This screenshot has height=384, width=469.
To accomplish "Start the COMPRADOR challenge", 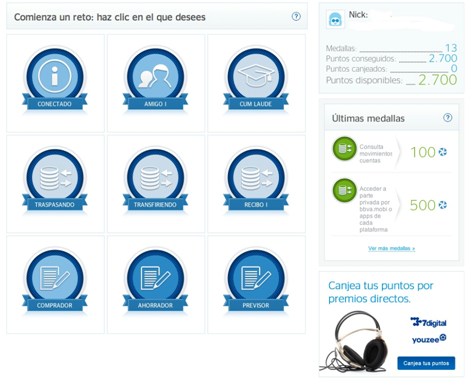I will point(55,282).
